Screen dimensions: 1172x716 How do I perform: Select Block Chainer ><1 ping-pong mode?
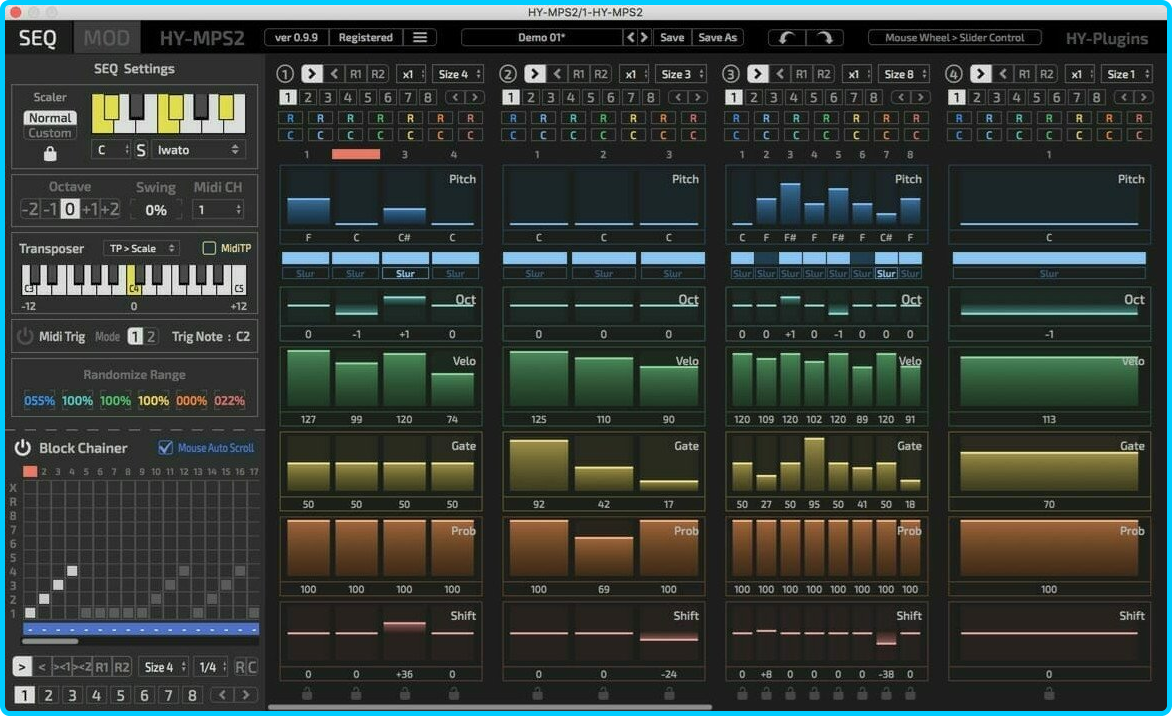click(x=62, y=667)
